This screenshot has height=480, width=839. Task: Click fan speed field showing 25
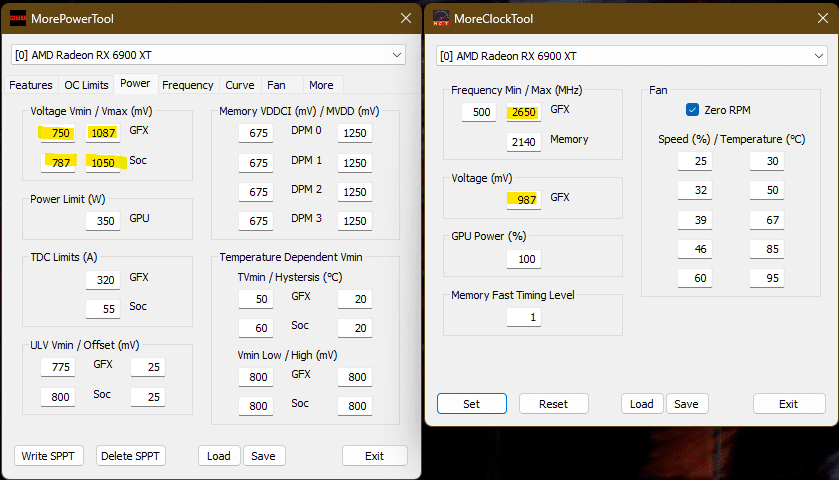[695, 161]
